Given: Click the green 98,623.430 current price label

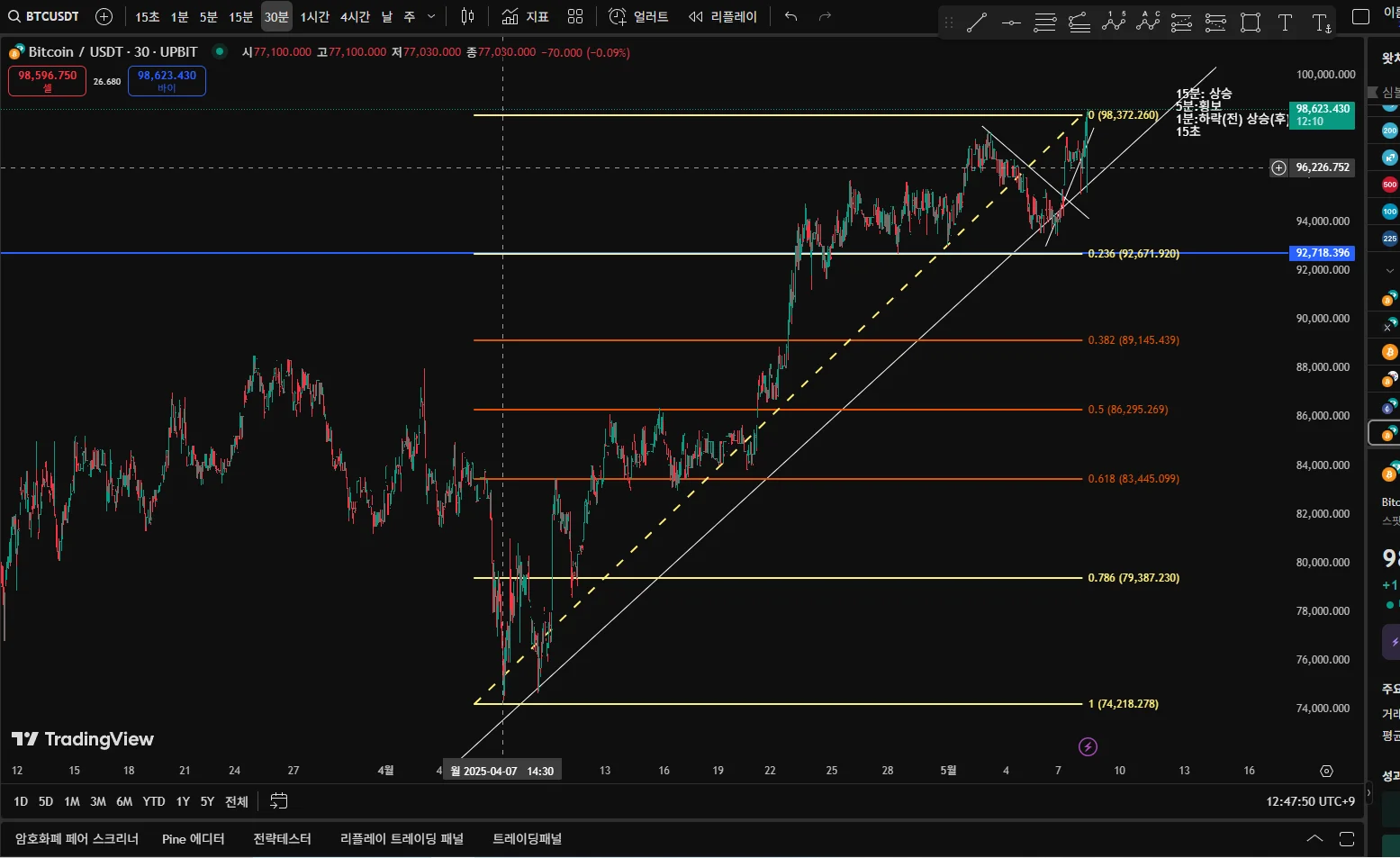Looking at the screenshot, I should coord(1322,115).
